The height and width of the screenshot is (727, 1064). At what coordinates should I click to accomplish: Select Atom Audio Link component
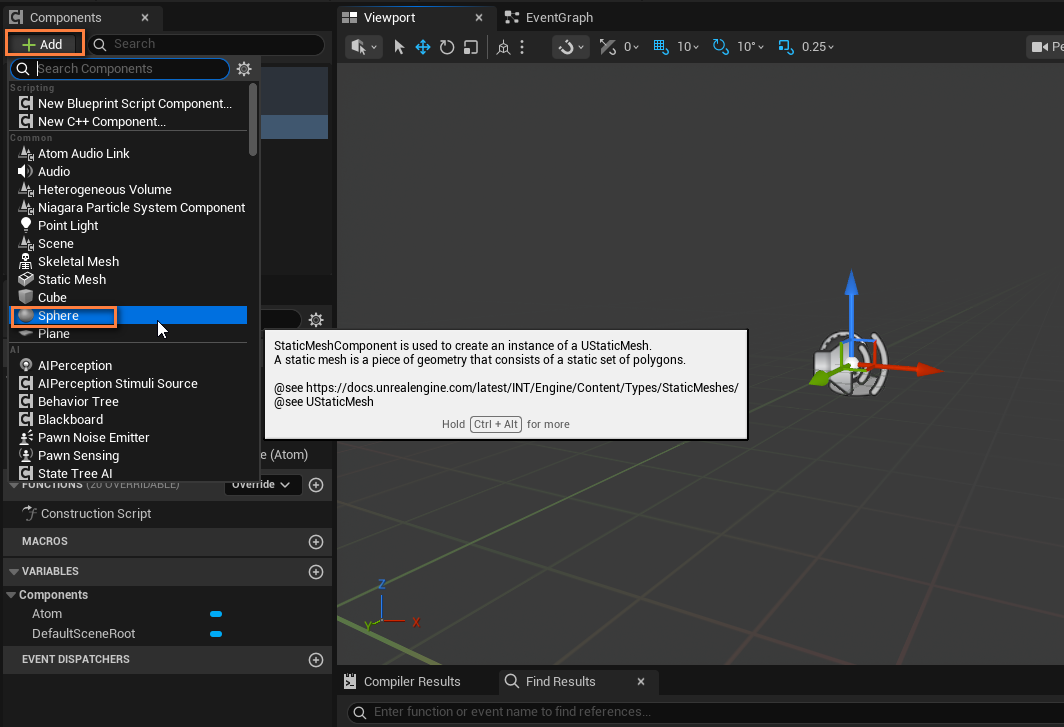coord(128,153)
